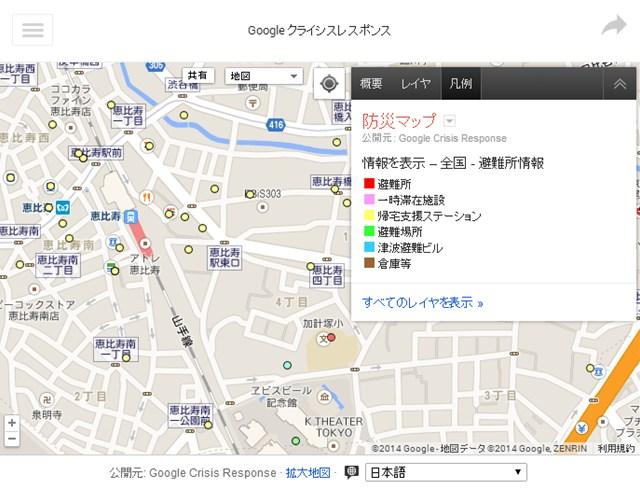This screenshot has width=640, height=488.
Task: Collapse the legend panel with double chevron
Action: tap(619, 84)
